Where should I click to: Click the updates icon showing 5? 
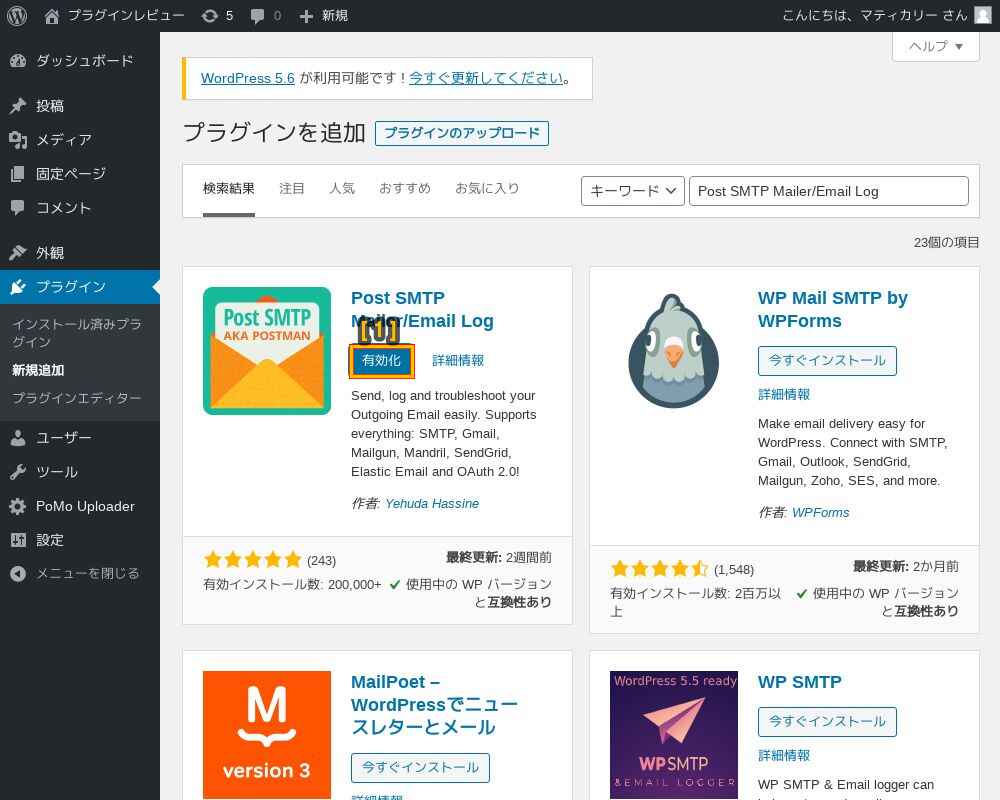(x=210, y=16)
